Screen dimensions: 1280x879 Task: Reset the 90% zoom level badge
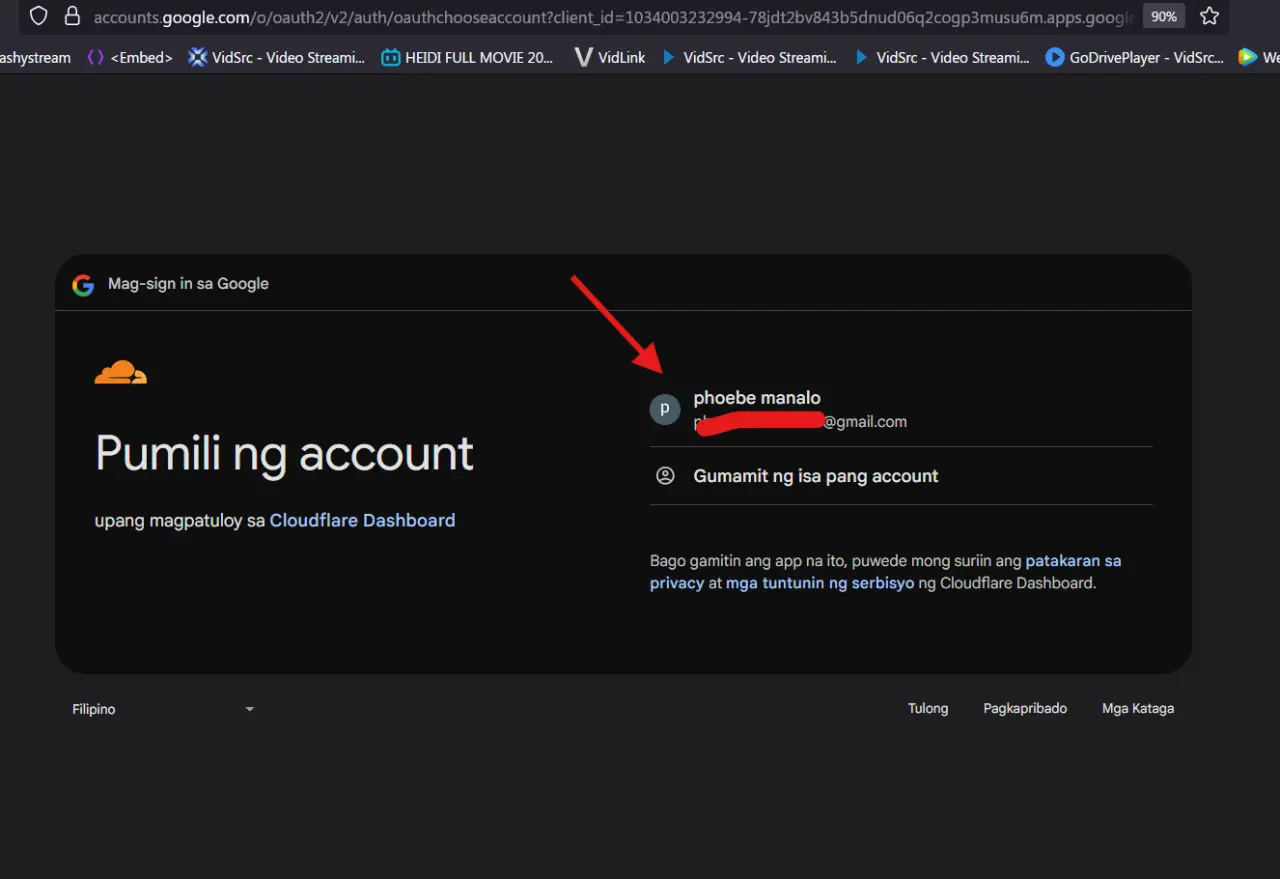pyautogui.click(x=1163, y=16)
